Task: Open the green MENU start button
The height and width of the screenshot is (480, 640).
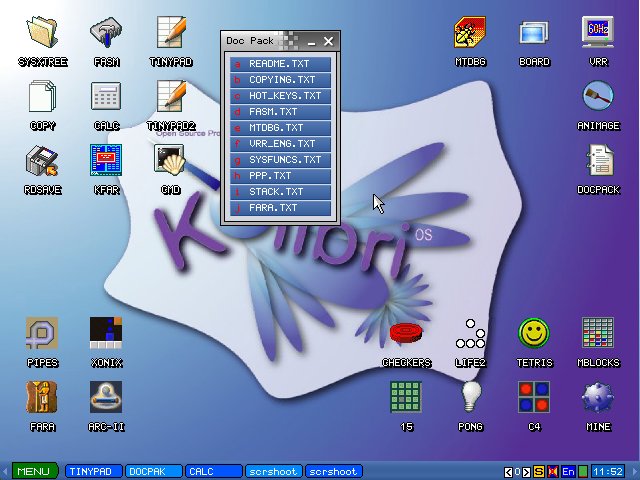Action: [x=33, y=471]
